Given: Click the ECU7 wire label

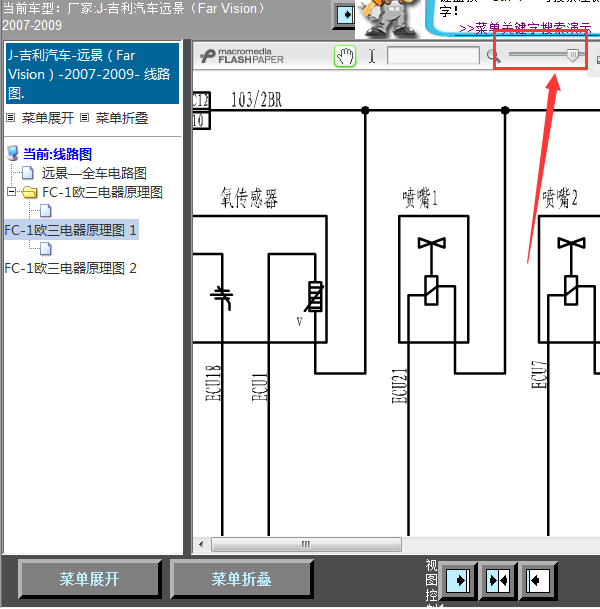Looking at the screenshot, I should tap(539, 374).
